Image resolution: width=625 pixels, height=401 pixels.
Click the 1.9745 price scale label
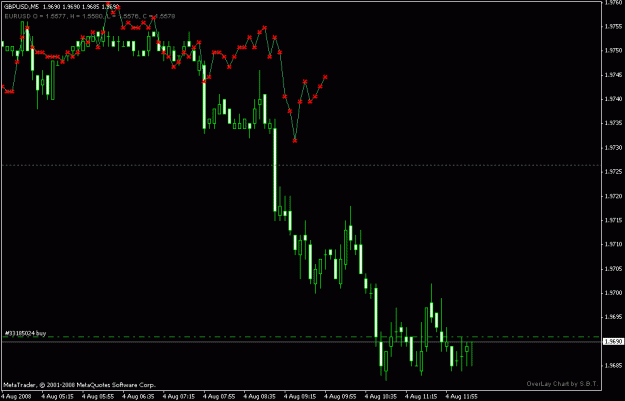coord(613,75)
